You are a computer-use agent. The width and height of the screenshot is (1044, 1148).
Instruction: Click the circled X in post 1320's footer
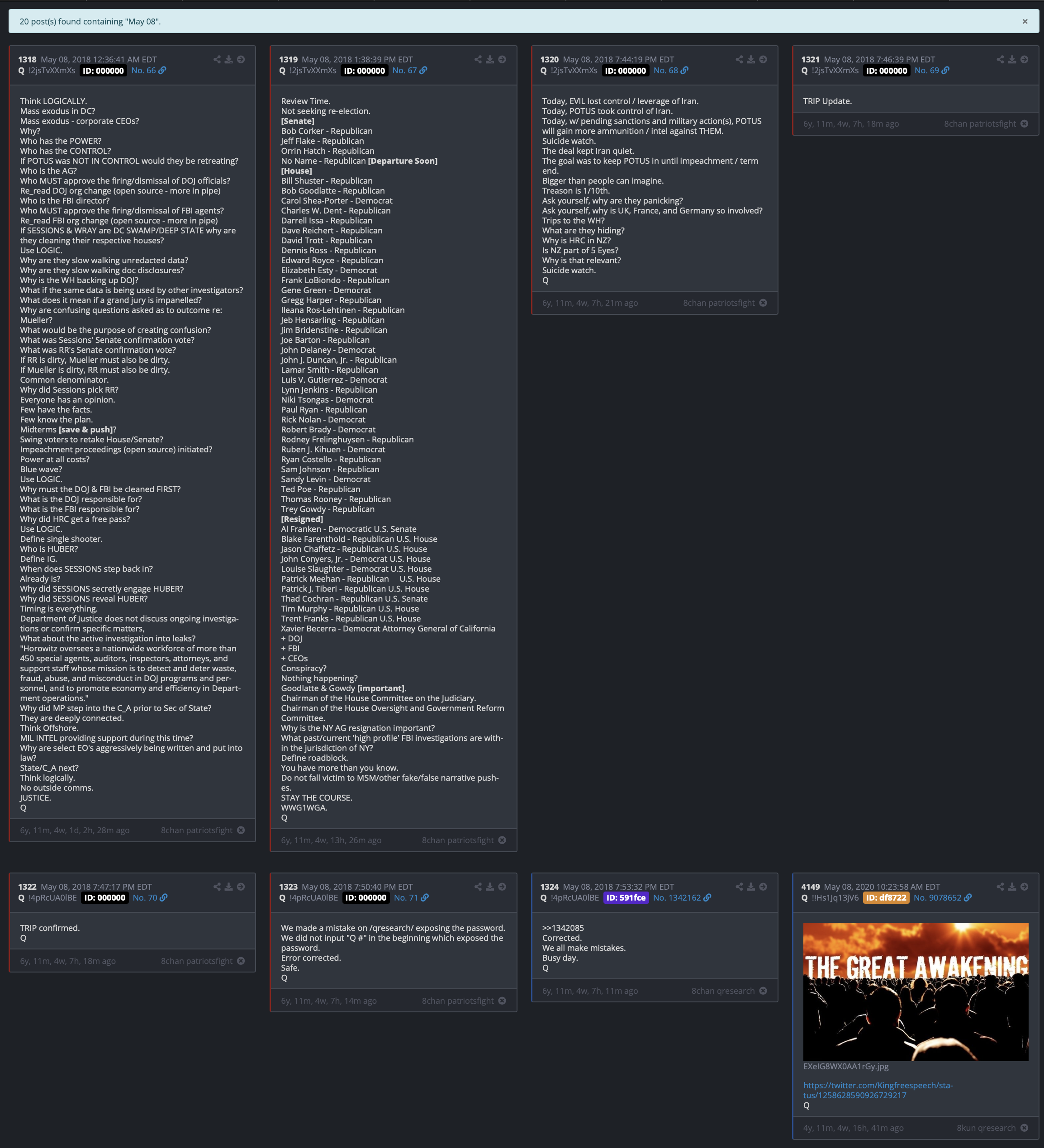pos(763,303)
